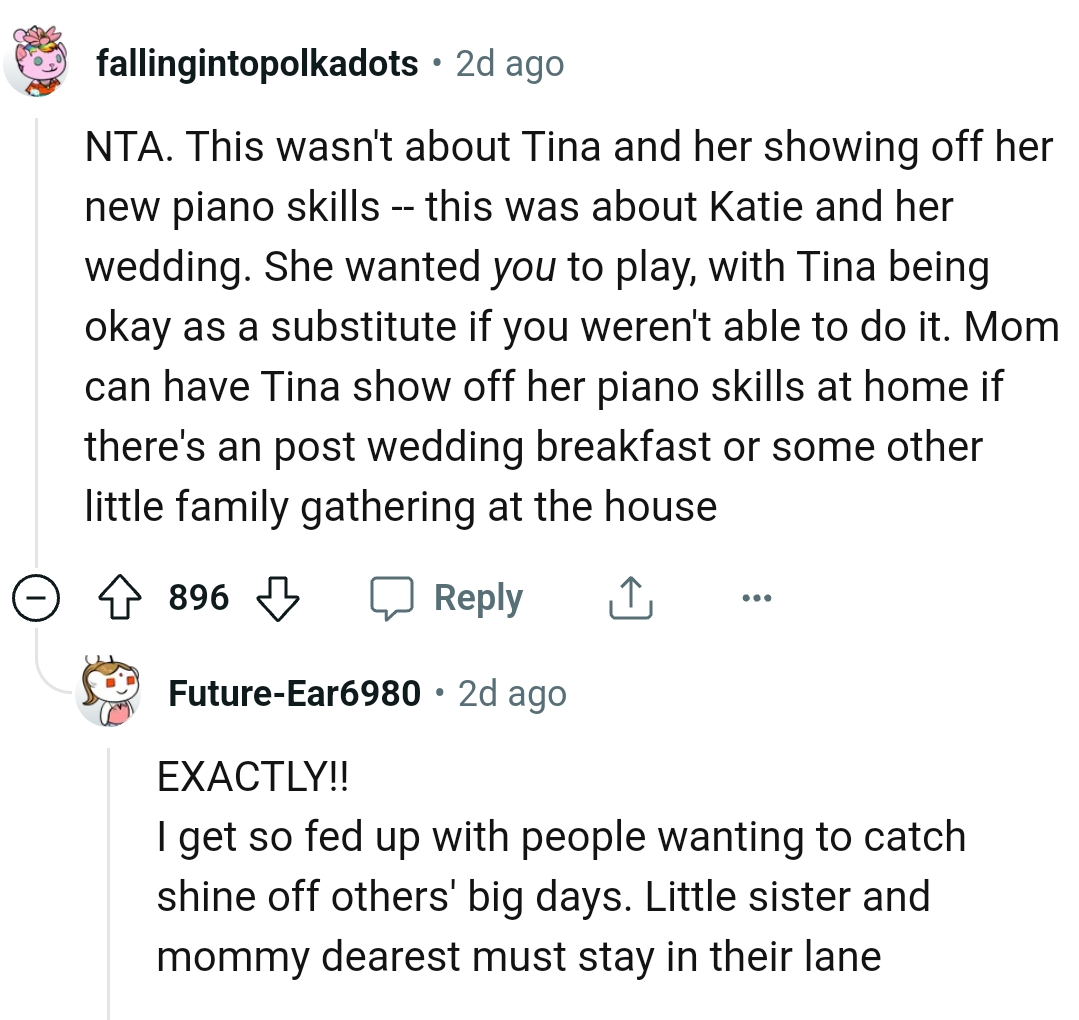Click the share icon below the top comment

[x=629, y=597]
